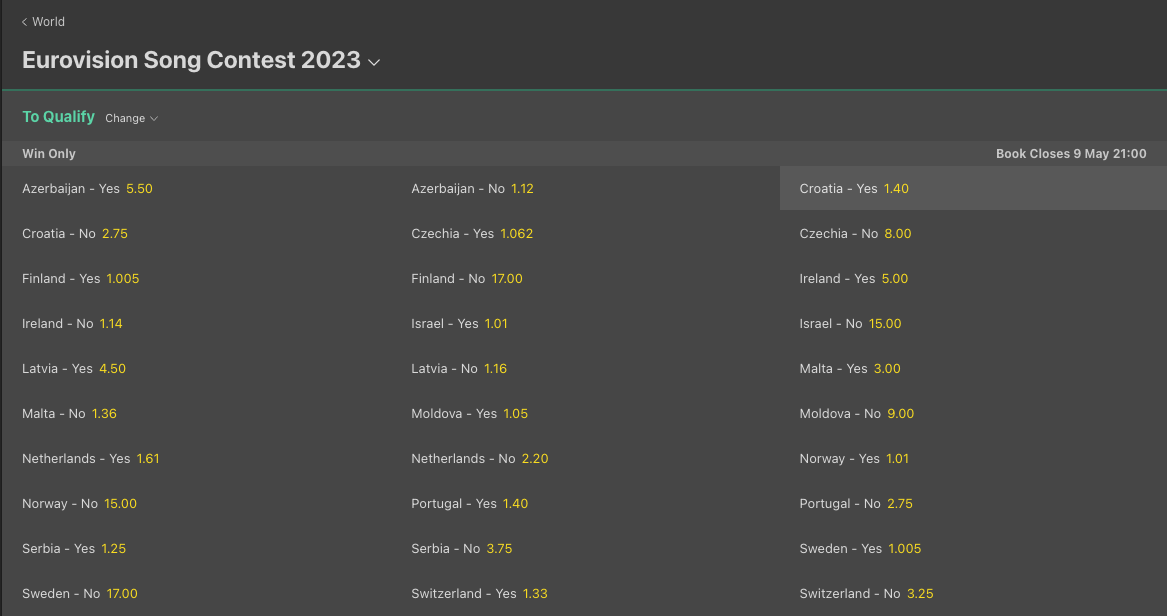The width and height of the screenshot is (1167, 616).
Task: Choose Finland - Yes odds 1.005
Action: click(x=196, y=278)
